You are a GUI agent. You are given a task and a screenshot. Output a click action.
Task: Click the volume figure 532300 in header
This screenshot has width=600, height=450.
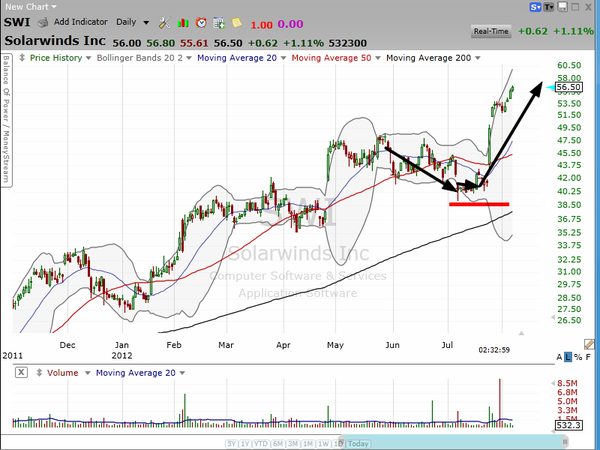pos(347,43)
